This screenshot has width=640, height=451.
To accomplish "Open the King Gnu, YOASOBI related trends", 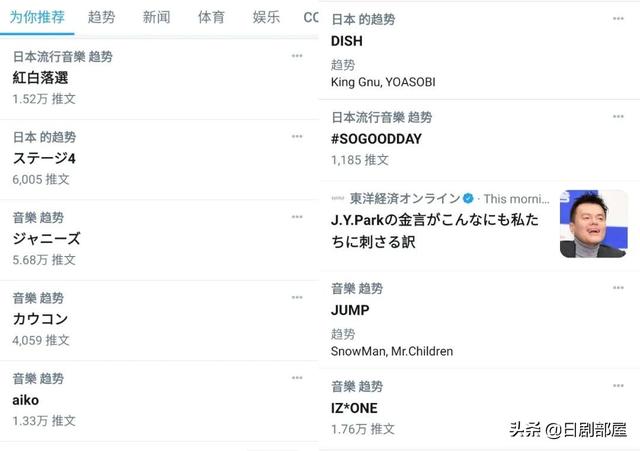I will (383, 82).
